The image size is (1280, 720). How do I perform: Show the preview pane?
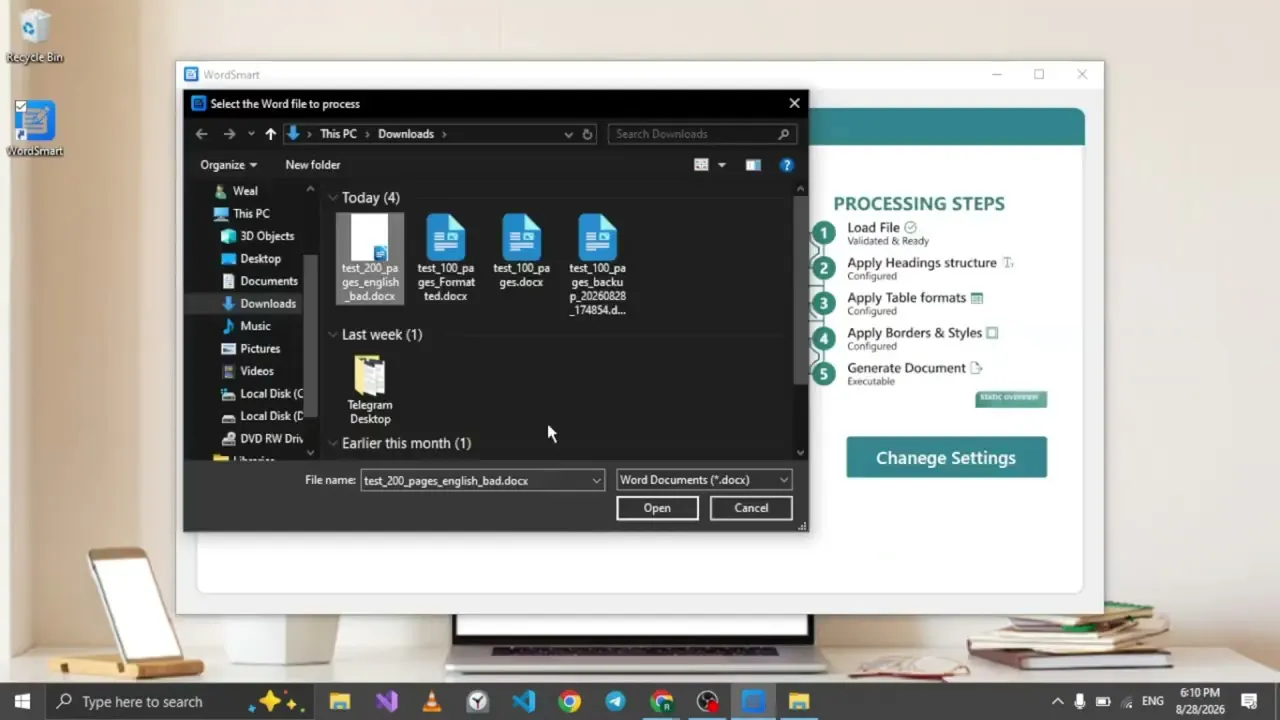tap(753, 165)
